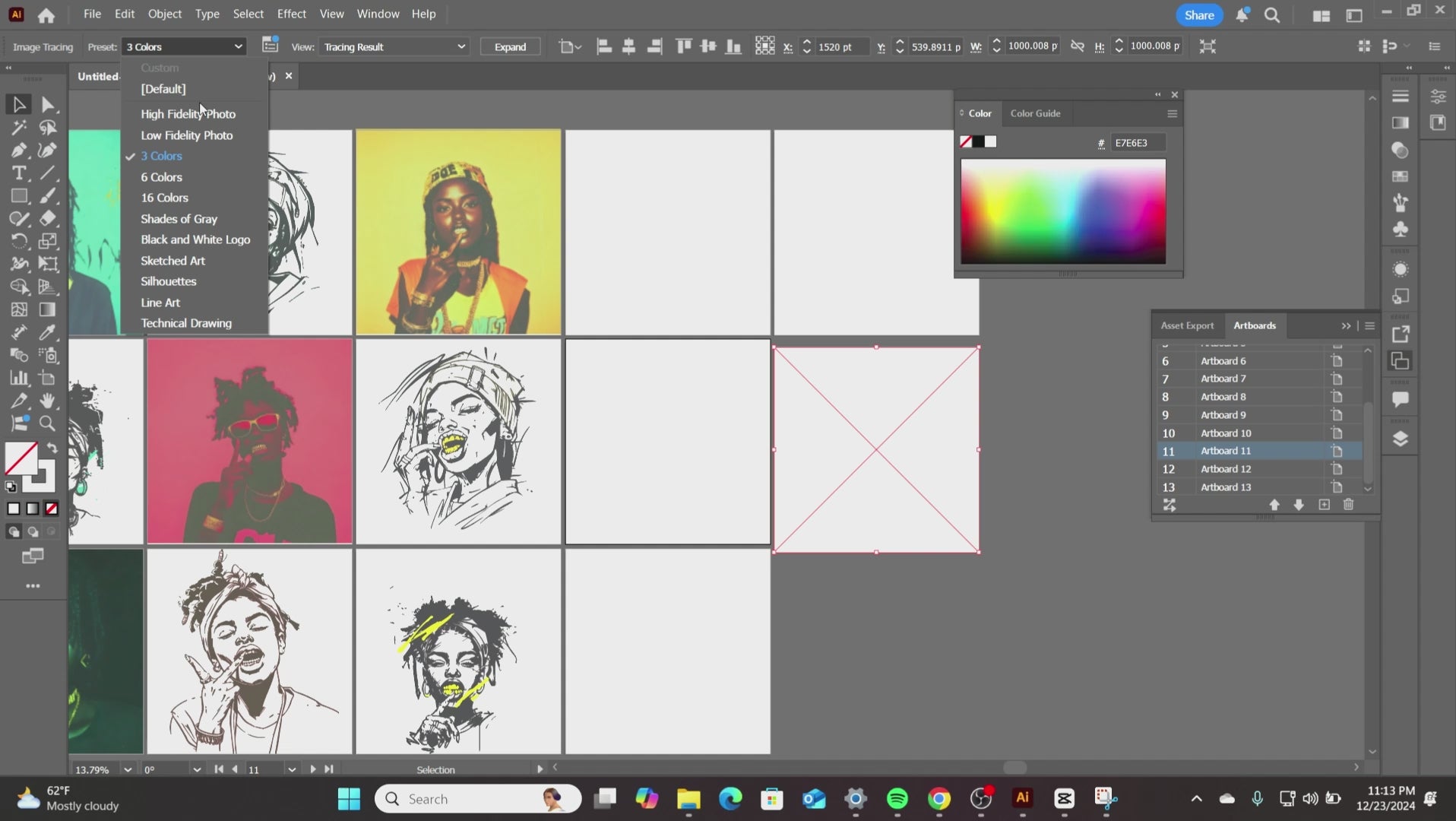The image size is (1456, 821).
Task: Swap fill and stroke colors
Action: point(52,449)
